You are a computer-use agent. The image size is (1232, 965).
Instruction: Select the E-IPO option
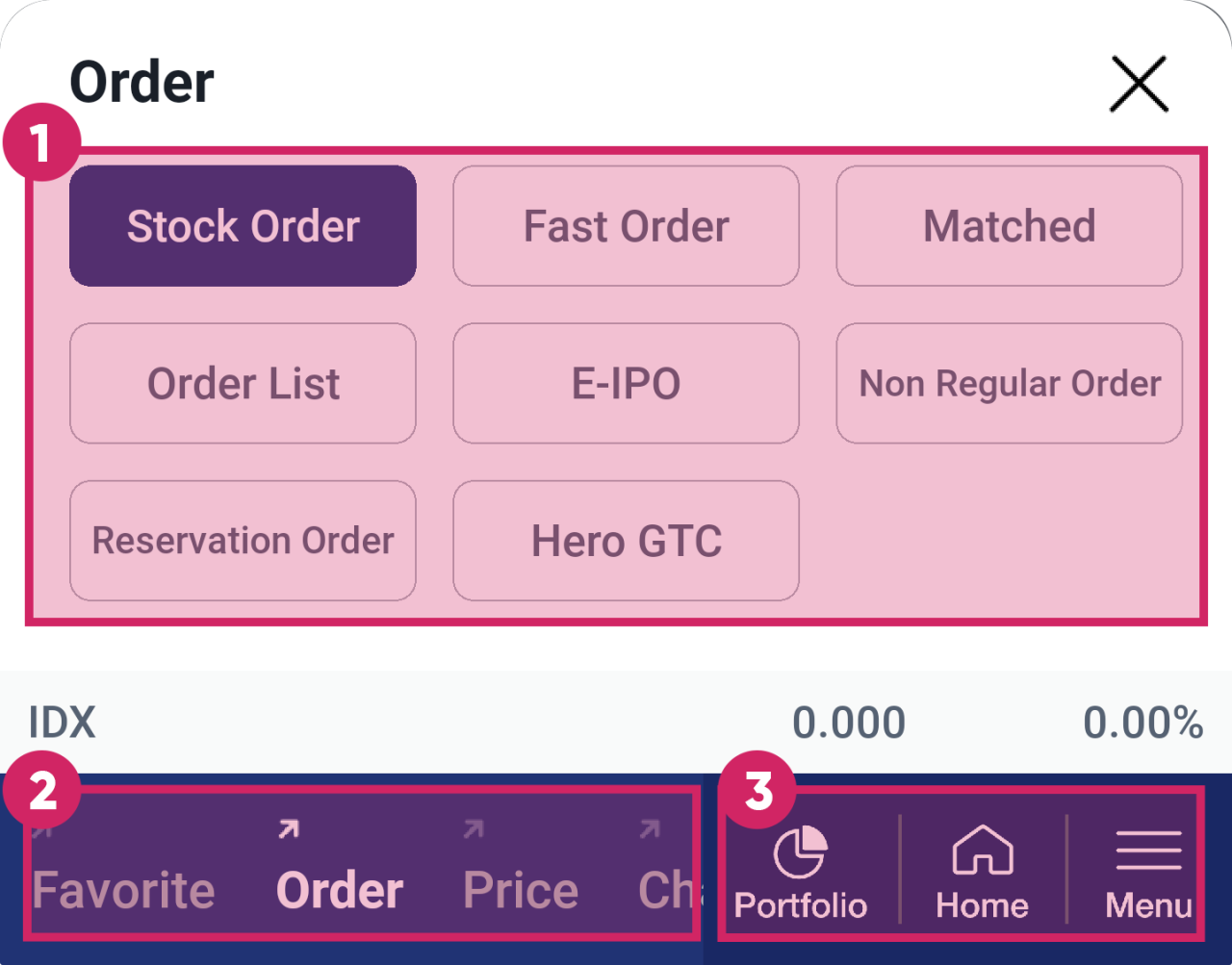point(626,384)
